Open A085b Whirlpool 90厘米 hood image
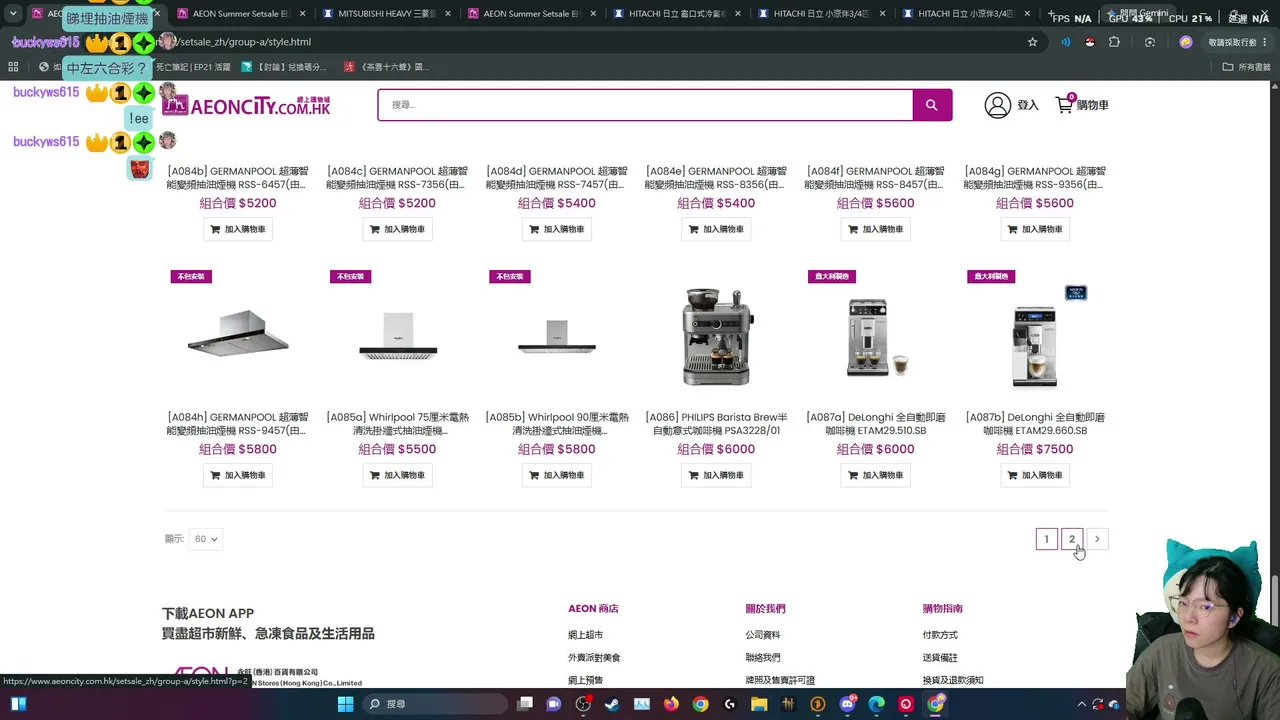The height and width of the screenshot is (720, 1280). [557, 336]
